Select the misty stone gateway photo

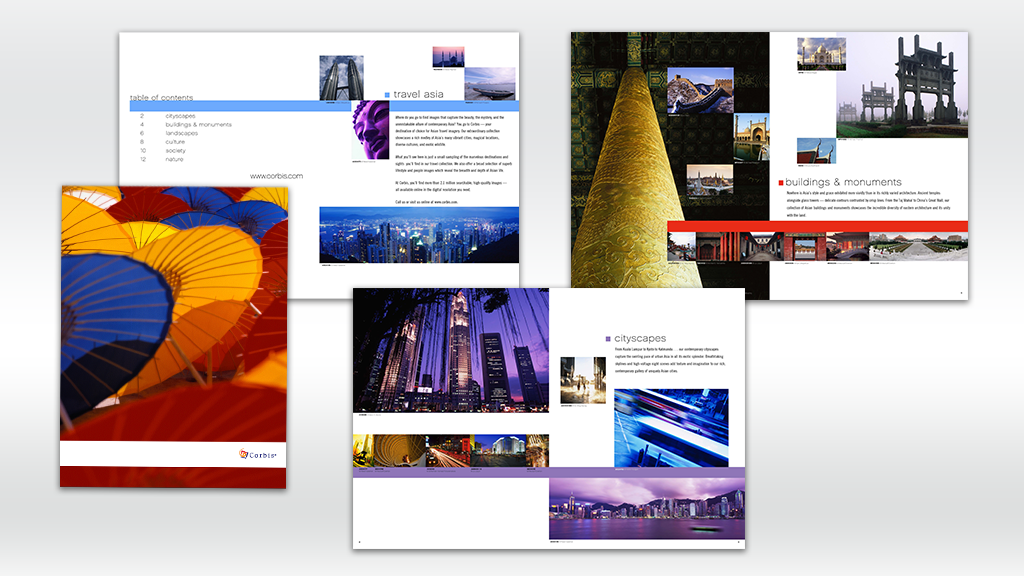(x=902, y=85)
